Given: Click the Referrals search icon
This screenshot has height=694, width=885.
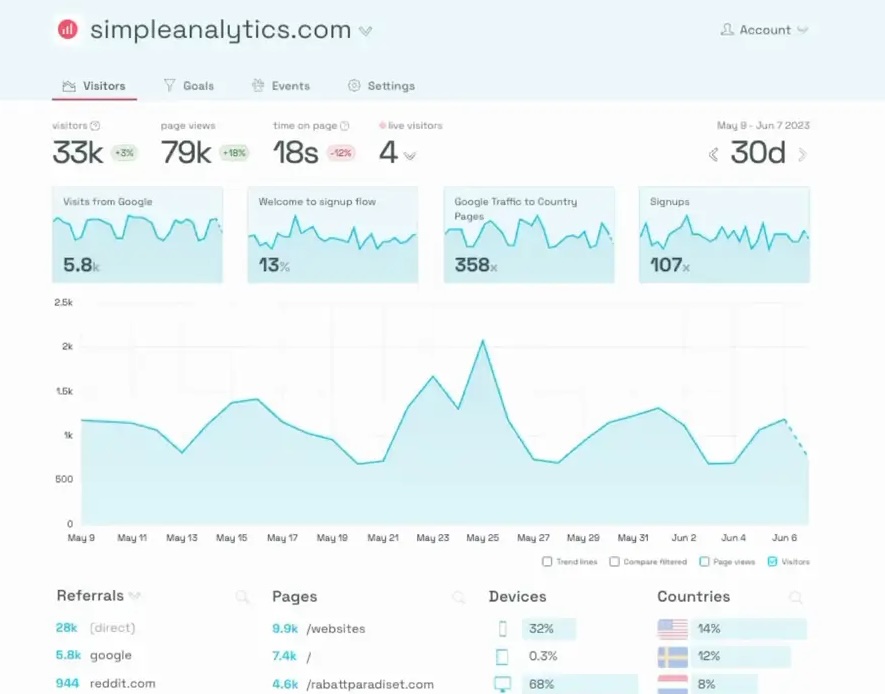Looking at the screenshot, I should click(242, 596).
